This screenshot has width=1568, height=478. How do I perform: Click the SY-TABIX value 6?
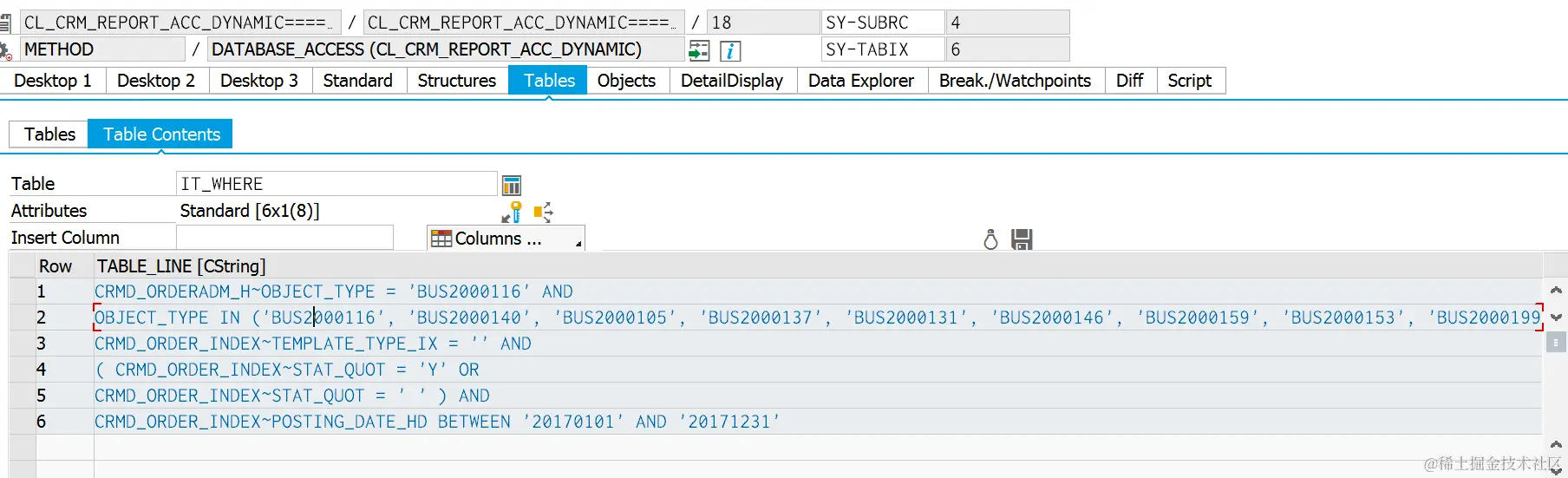1008,49
